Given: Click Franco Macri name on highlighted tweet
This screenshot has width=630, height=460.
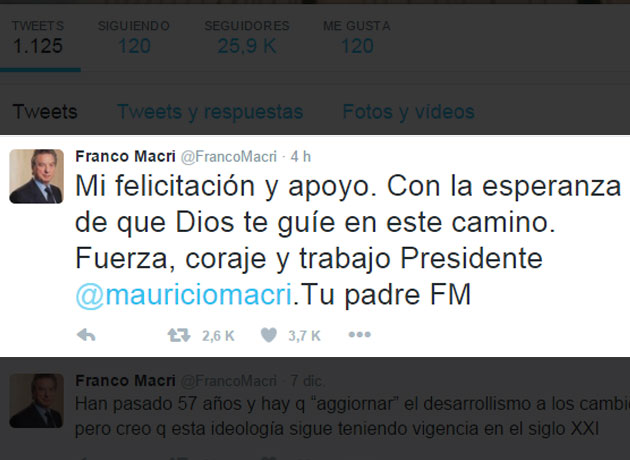Looking at the screenshot, I should click(x=125, y=156).
